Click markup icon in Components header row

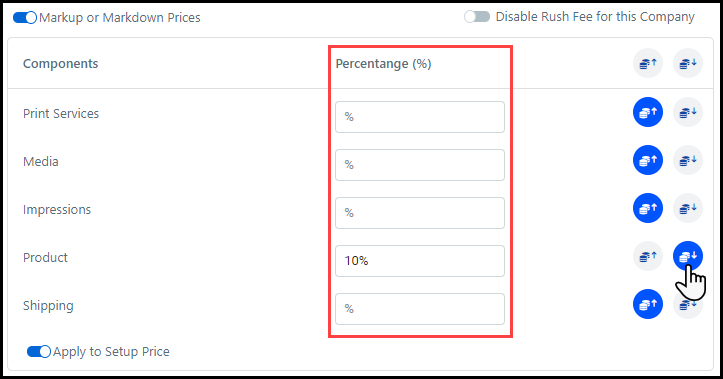[648, 63]
